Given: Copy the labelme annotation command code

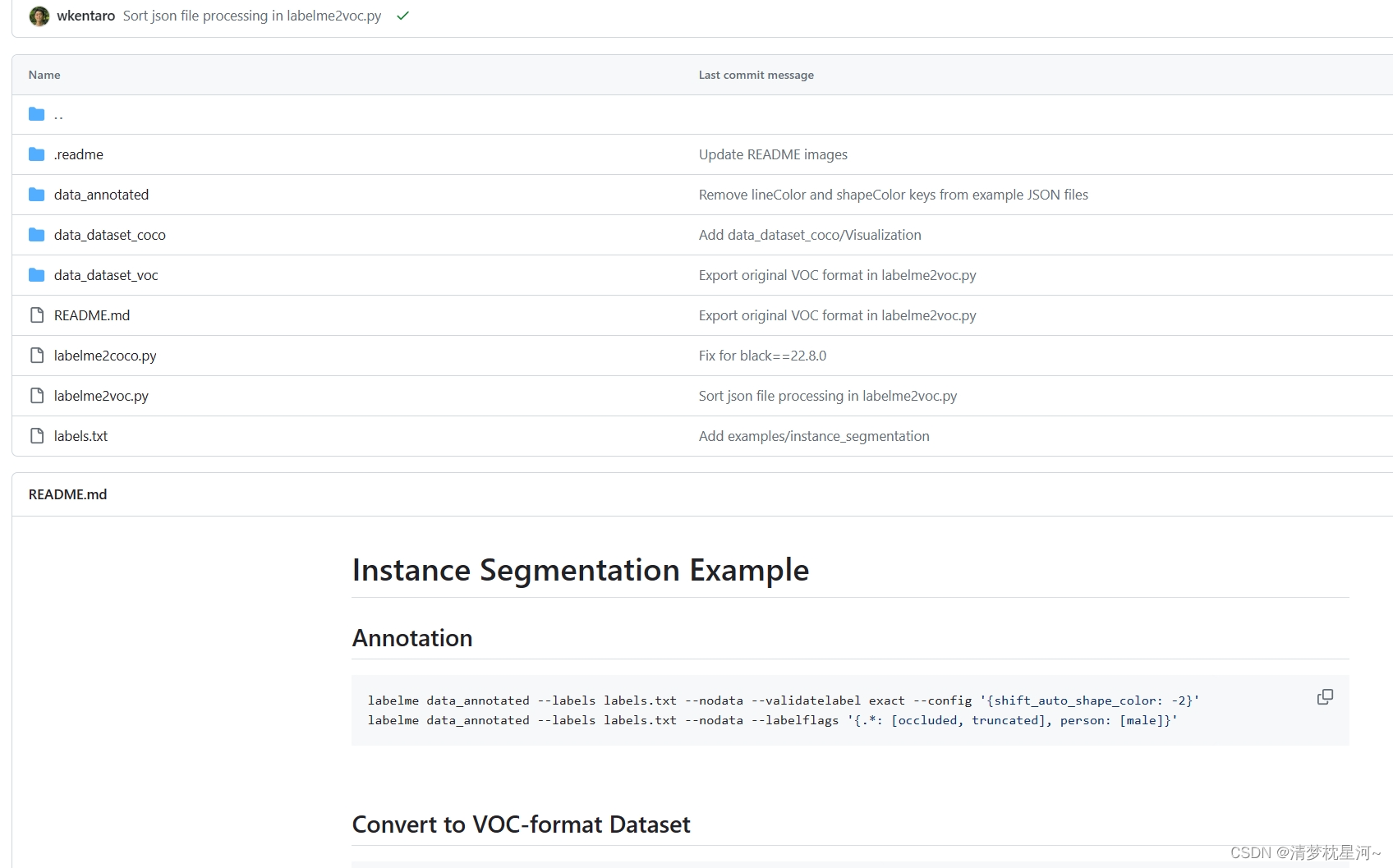Looking at the screenshot, I should tap(1325, 697).
